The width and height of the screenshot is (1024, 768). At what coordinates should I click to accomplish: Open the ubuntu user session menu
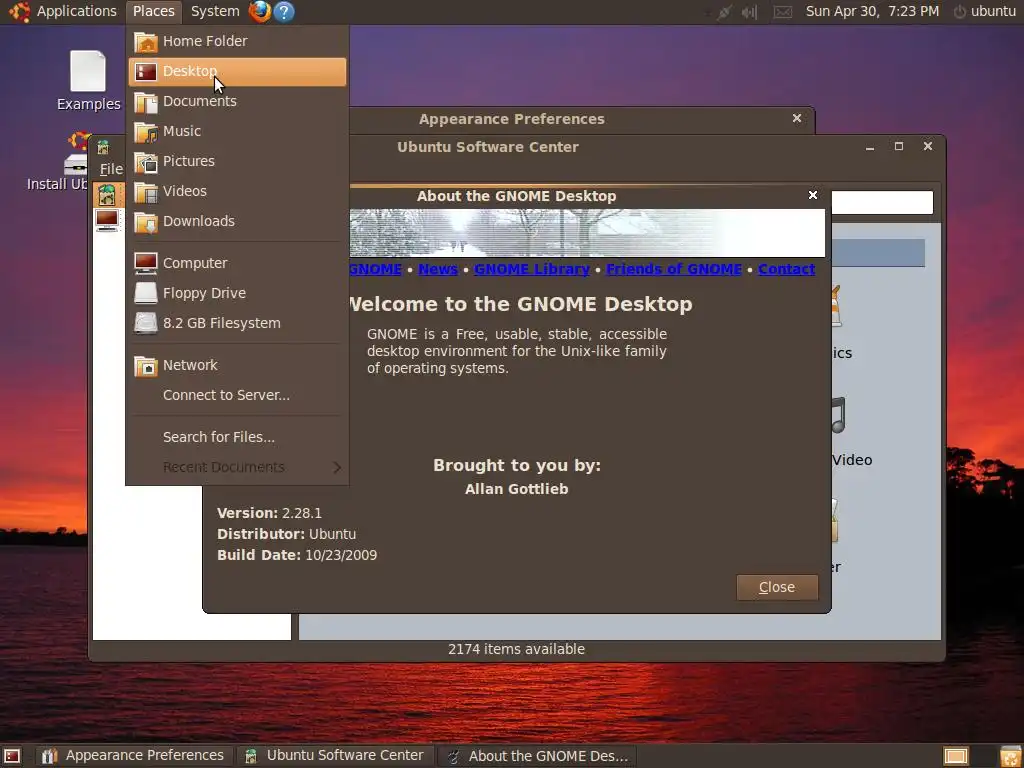coord(985,11)
